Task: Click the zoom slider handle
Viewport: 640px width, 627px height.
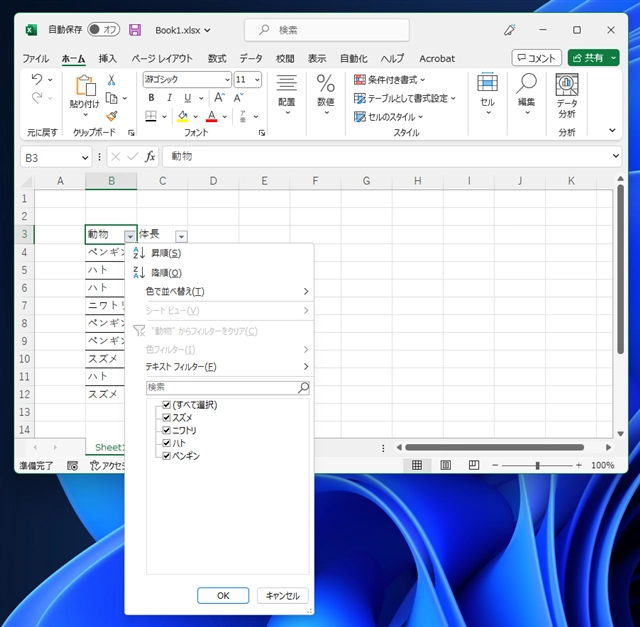Action: 538,465
